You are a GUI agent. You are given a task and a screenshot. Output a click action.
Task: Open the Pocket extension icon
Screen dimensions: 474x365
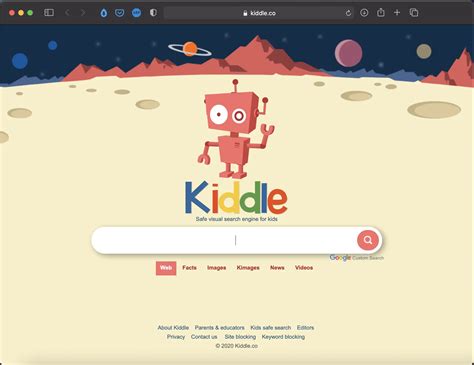click(x=119, y=13)
